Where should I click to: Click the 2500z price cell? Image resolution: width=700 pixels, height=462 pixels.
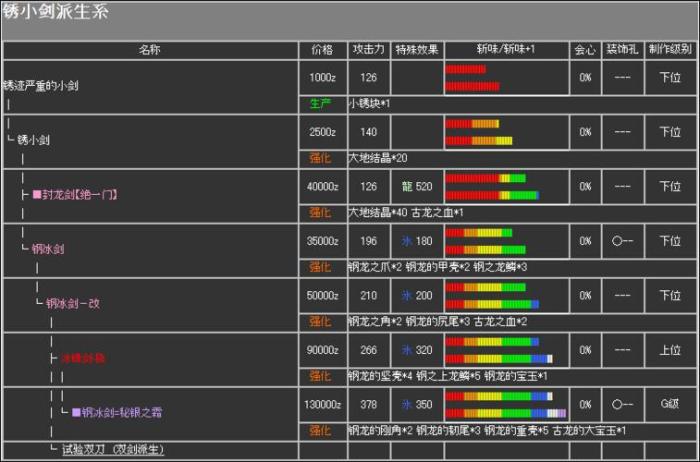tap(322, 132)
